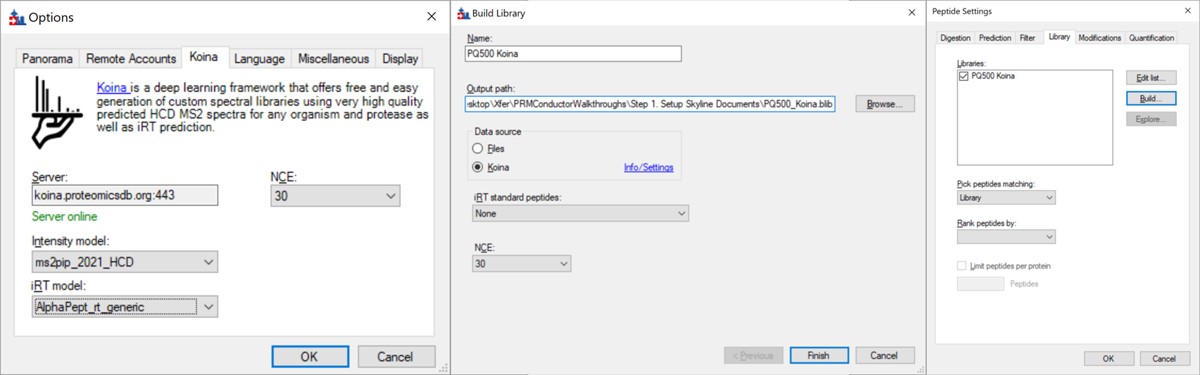
Task: Open the Miscellaneous tab
Action: [x=334, y=59]
